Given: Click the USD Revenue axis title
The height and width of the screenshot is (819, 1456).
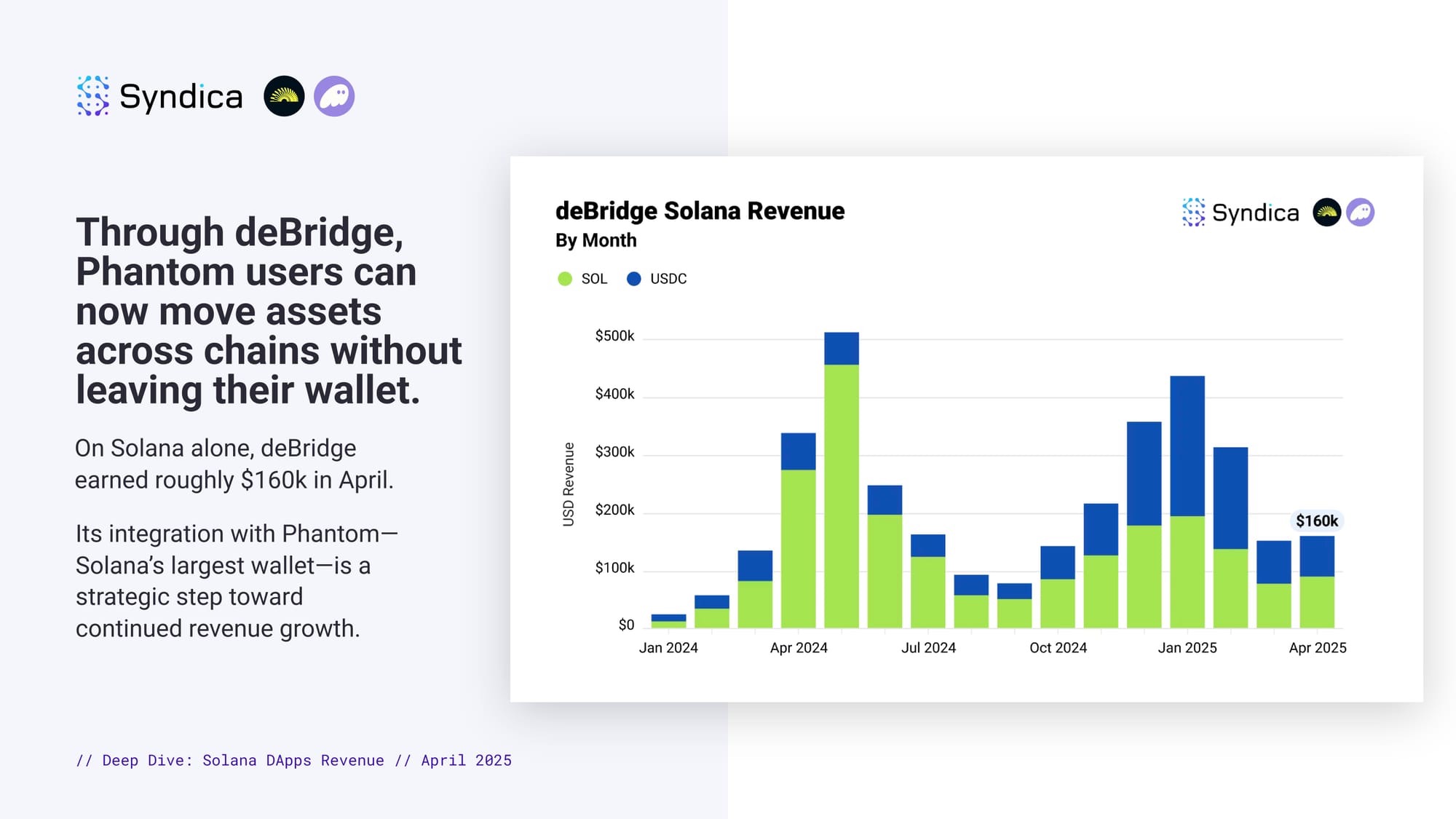Looking at the screenshot, I should (x=569, y=484).
